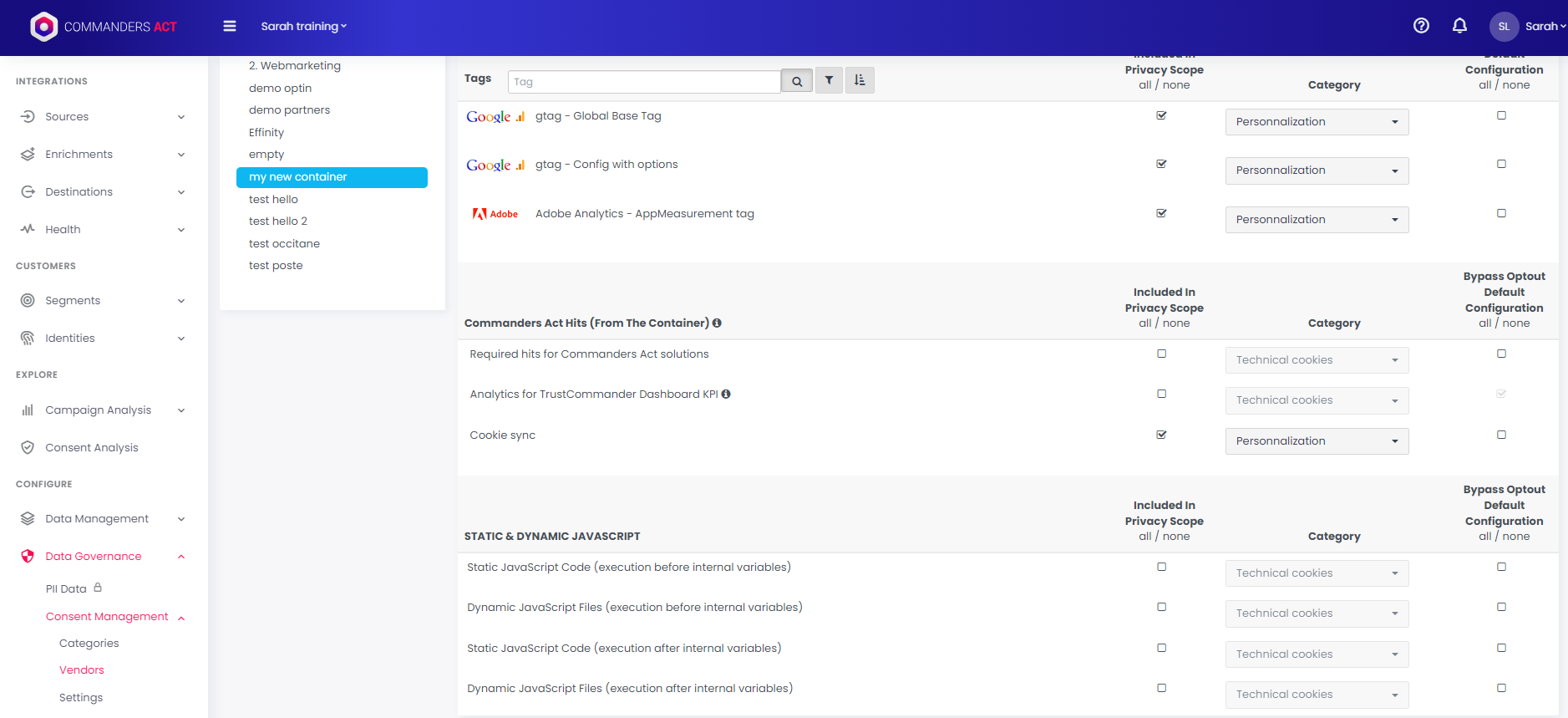This screenshot has width=1568, height=718.
Task: Click the tag search magnifier button
Action: (x=797, y=81)
